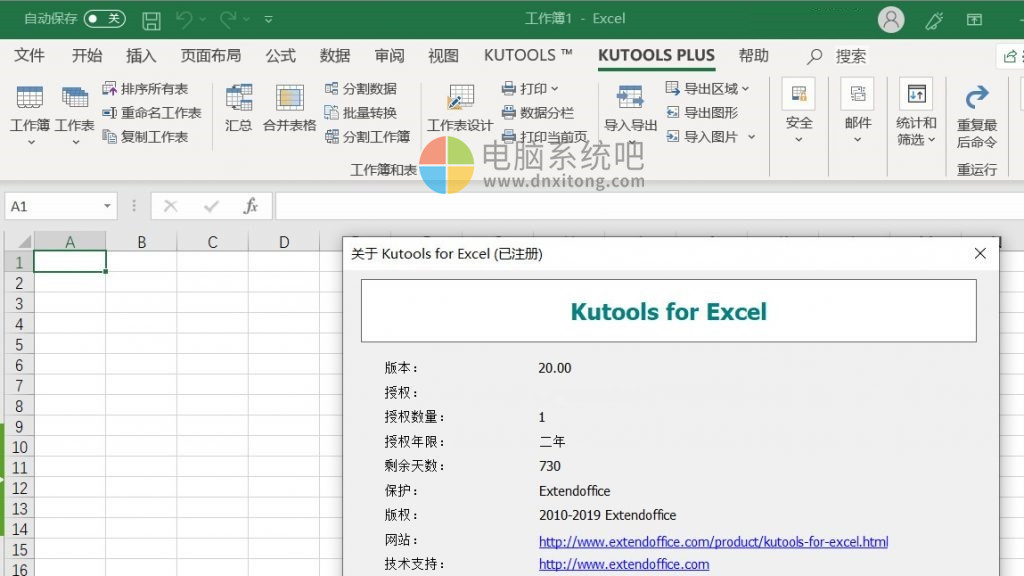This screenshot has height=576, width=1024.
Task: Switch to the 视图 tab
Action: (x=443, y=56)
